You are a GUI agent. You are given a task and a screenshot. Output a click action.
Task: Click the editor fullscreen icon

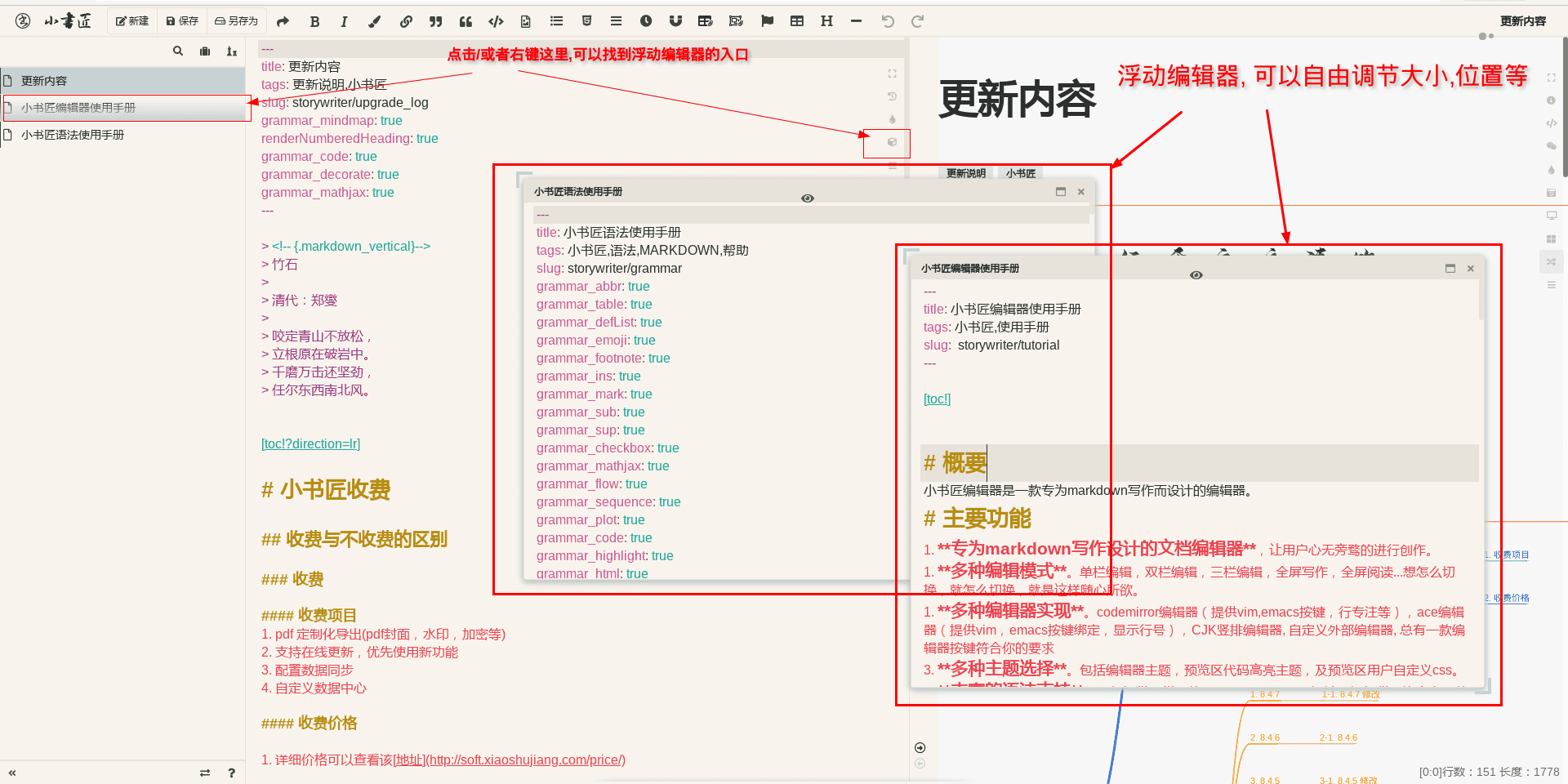pos(892,73)
